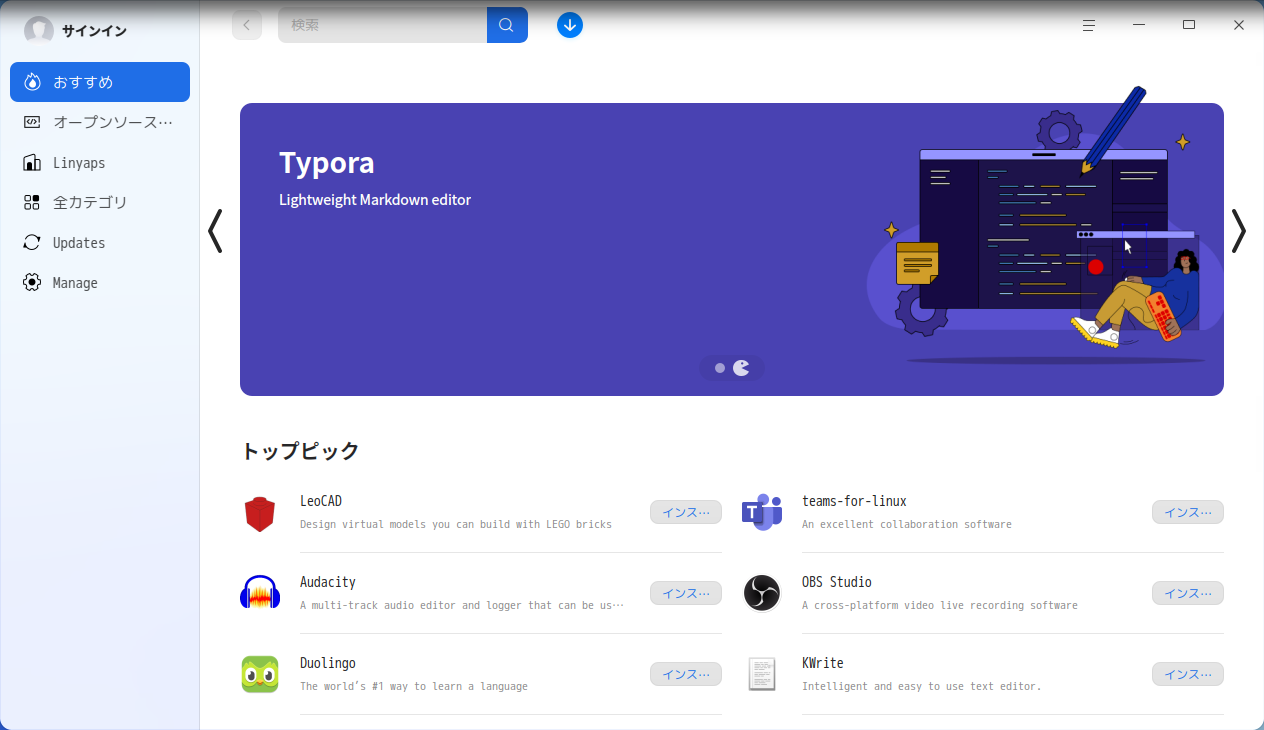Click the flame icon beside おすすめ
Screen dimensions: 1264x730
tap(32, 82)
